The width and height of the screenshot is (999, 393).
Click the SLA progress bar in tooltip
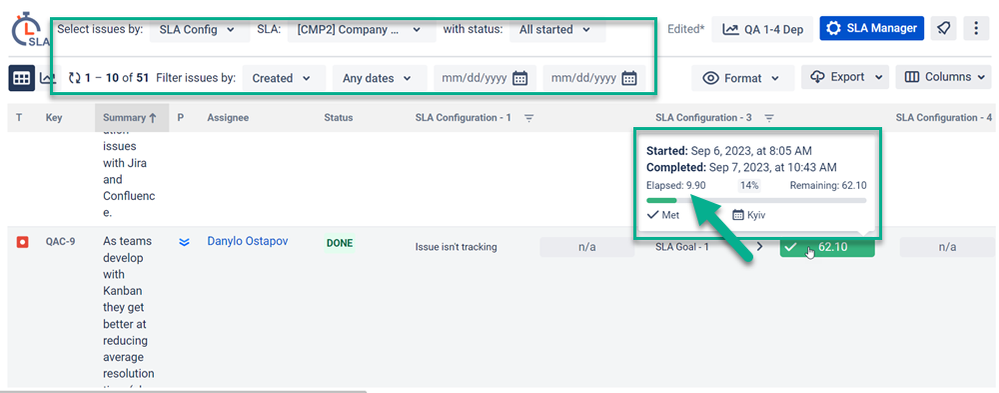click(x=756, y=201)
